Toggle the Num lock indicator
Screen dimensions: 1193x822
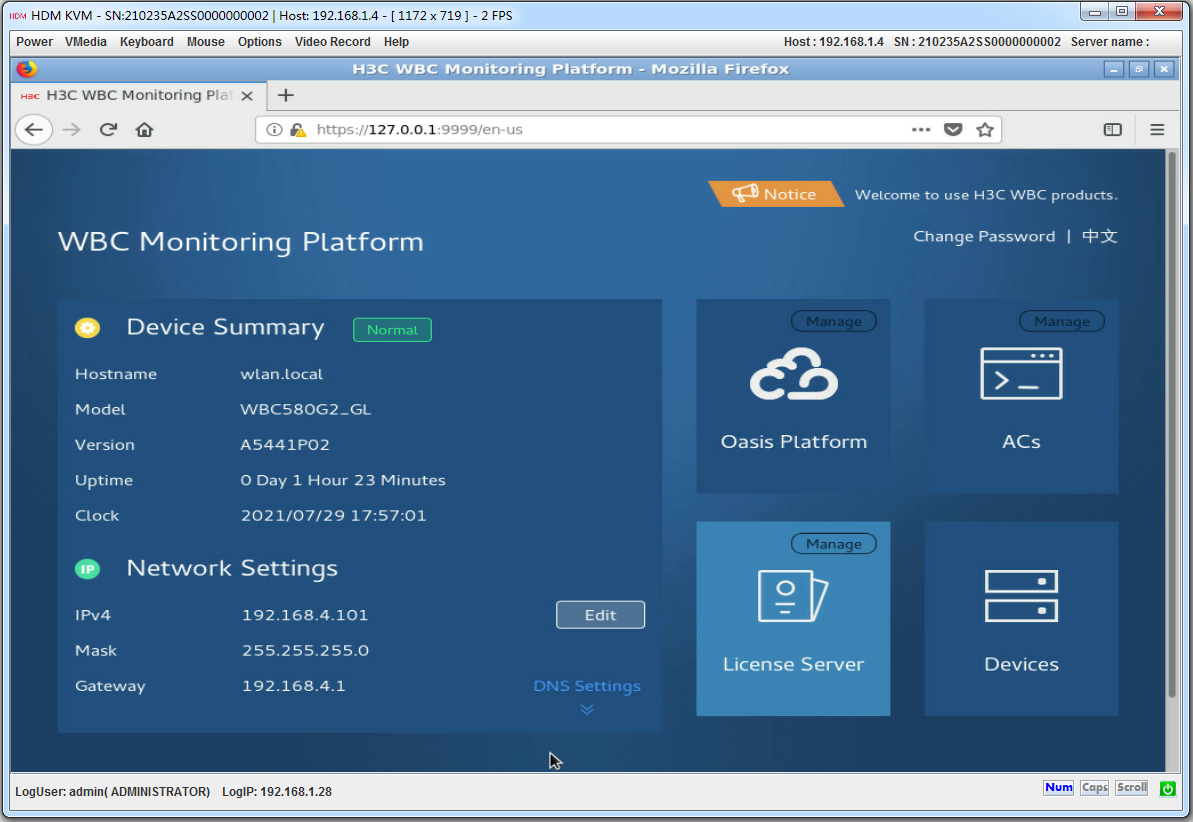pyautogui.click(x=1058, y=788)
